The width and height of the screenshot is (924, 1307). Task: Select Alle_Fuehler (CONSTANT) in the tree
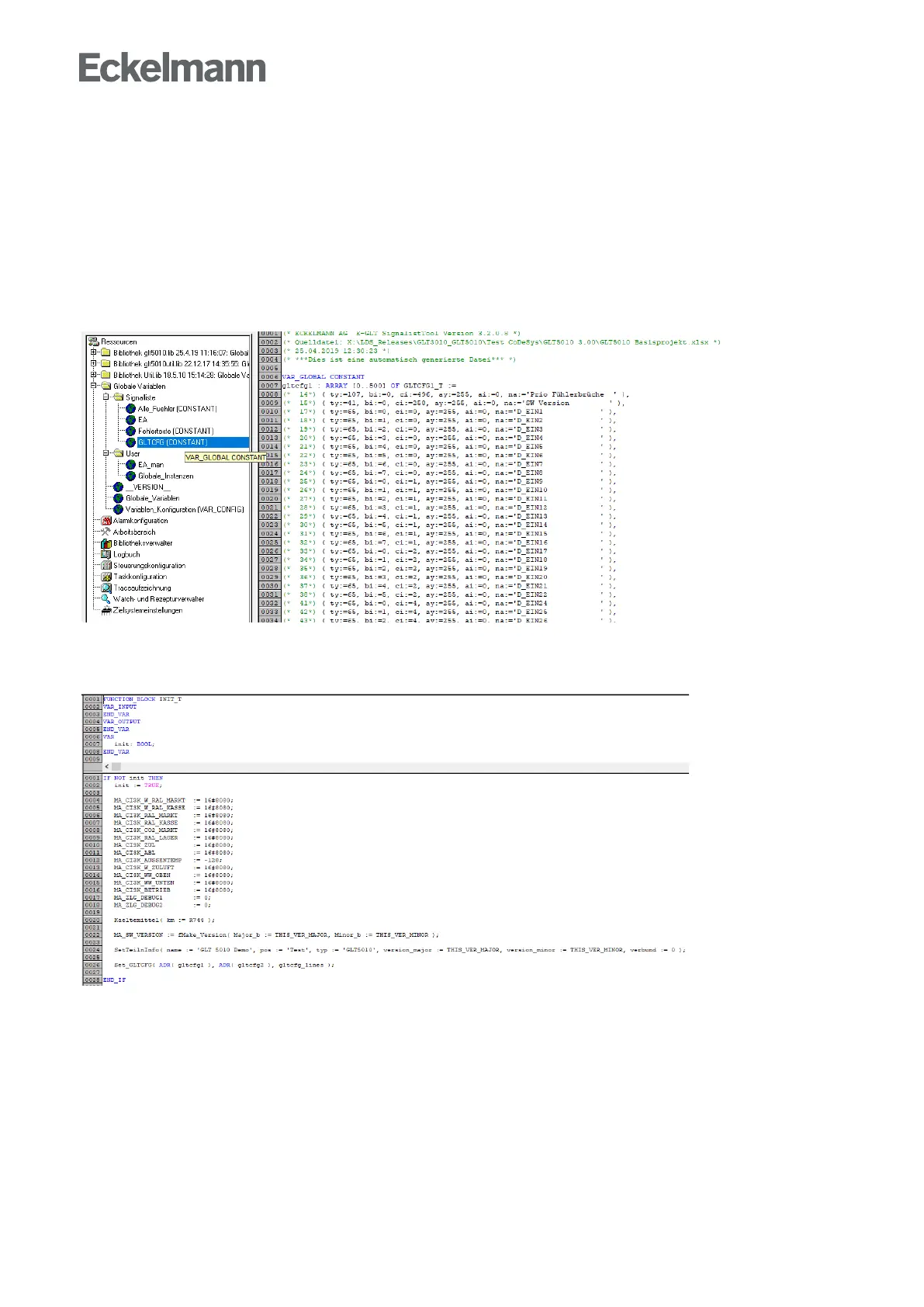pyautogui.click(x=177, y=408)
